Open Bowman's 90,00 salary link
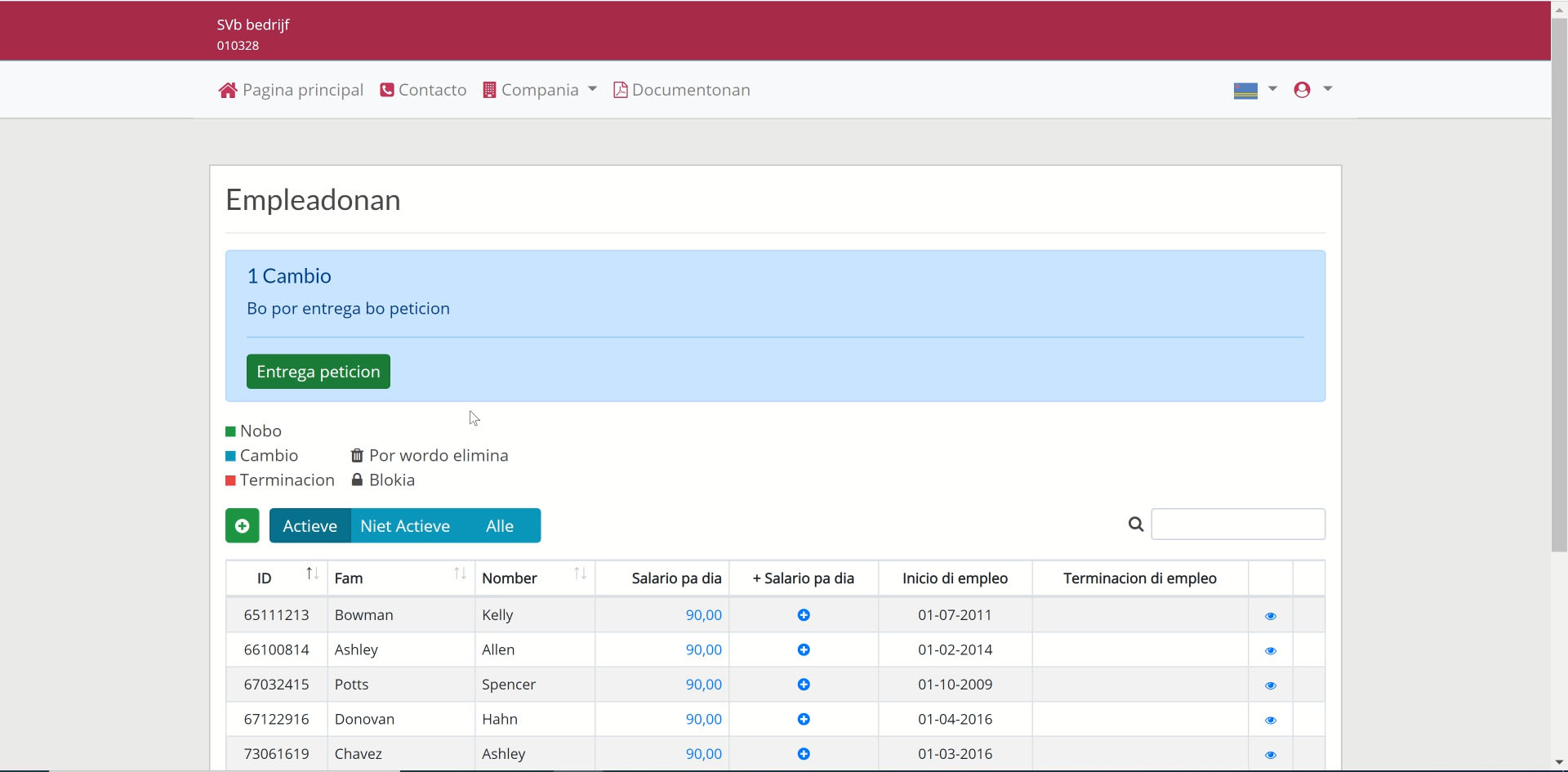This screenshot has width=1568, height=772. [x=703, y=615]
